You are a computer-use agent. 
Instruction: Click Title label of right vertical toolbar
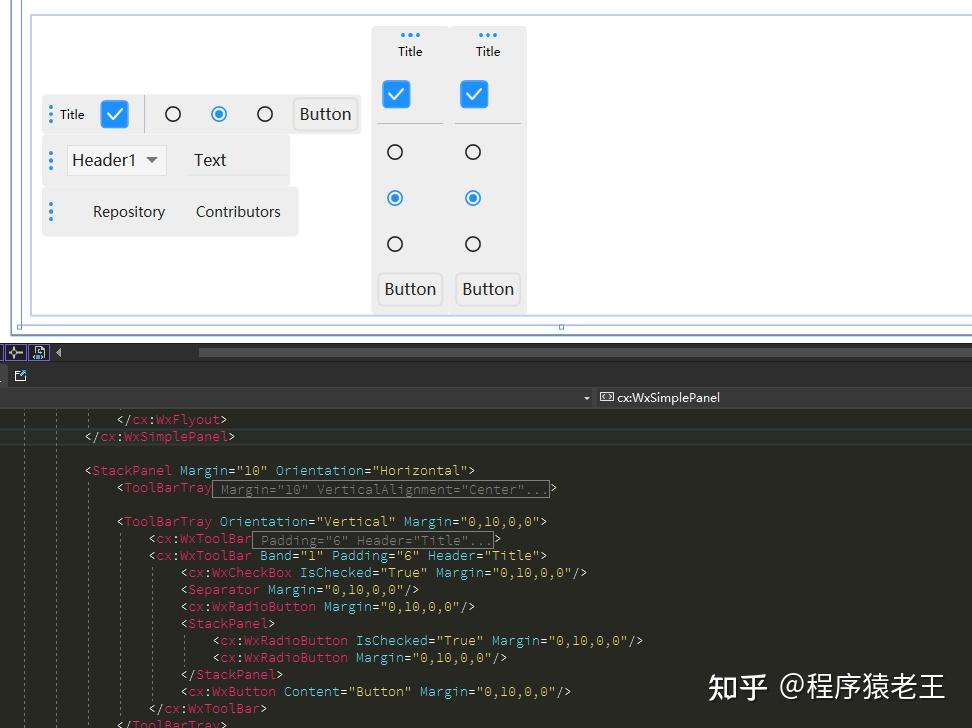coord(488,51)
